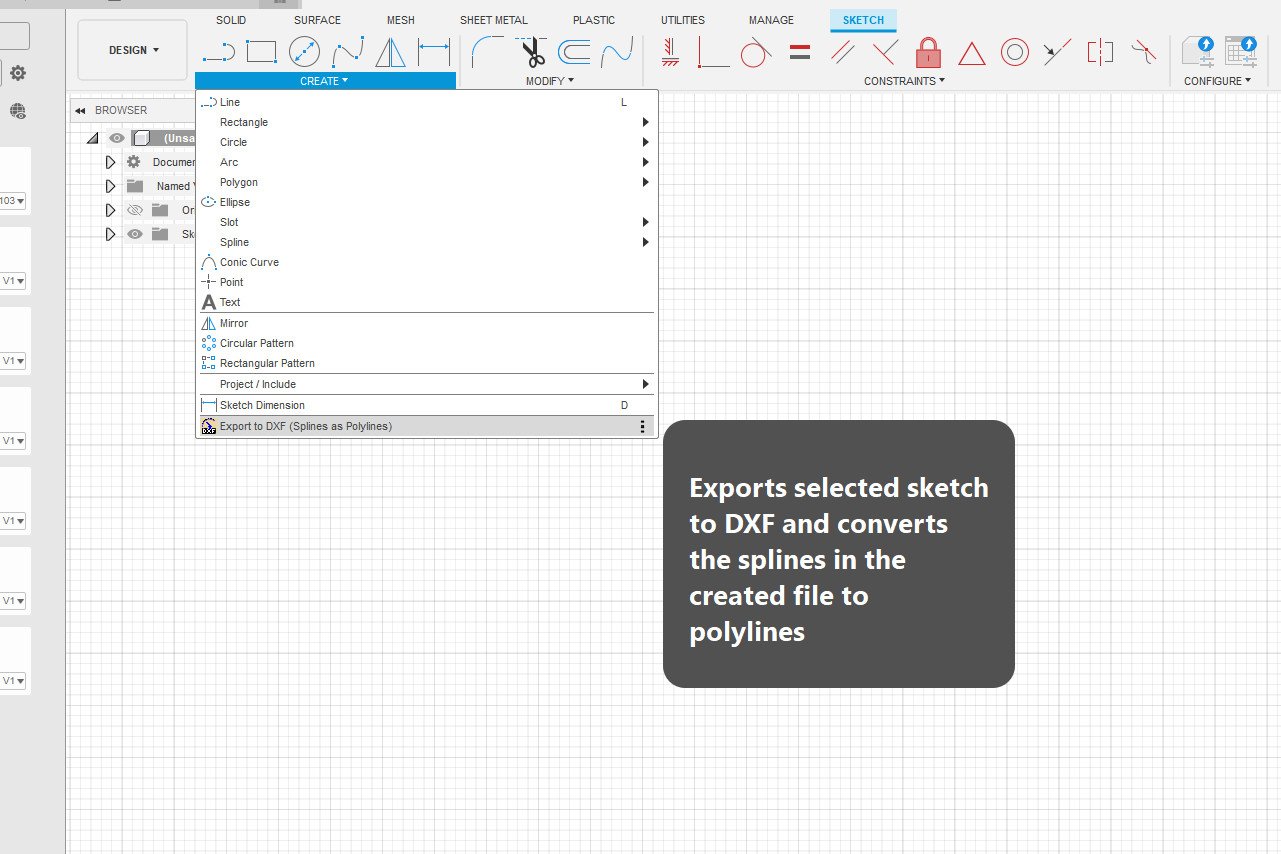Select the 2-point Rectangle toolbar icon
This screenshot has width=1281, height=854.
[x=261, y=51]
